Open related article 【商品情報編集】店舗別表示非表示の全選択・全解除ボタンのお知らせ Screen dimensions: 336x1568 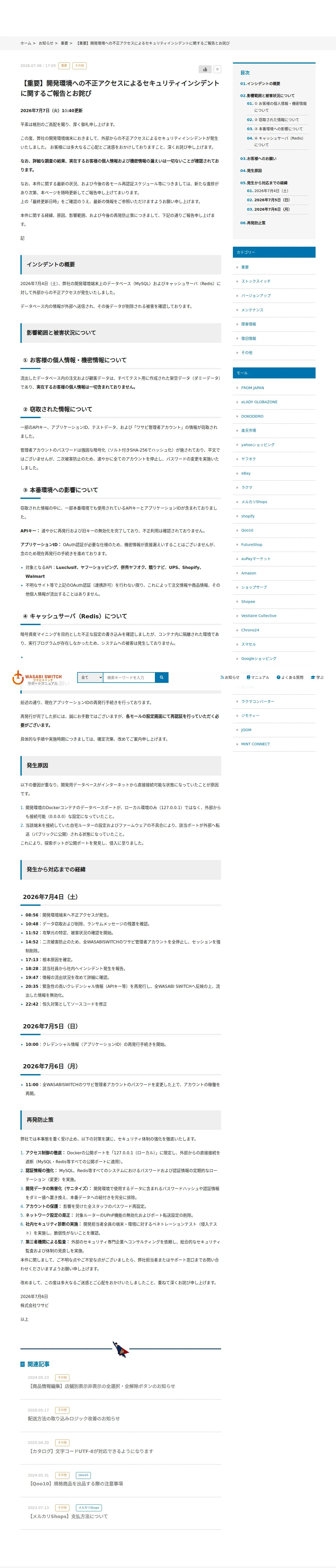point(101,1386)
